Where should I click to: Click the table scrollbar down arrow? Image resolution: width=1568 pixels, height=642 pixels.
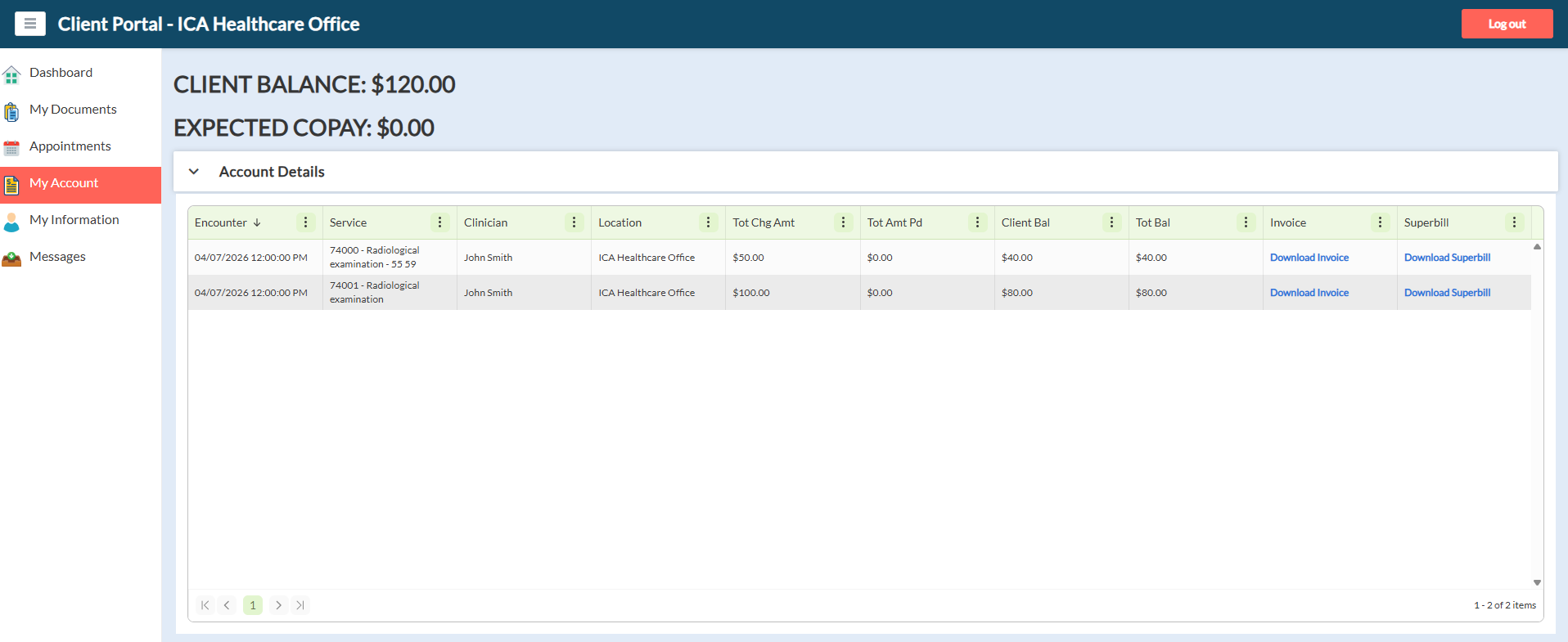point(1537,582)
